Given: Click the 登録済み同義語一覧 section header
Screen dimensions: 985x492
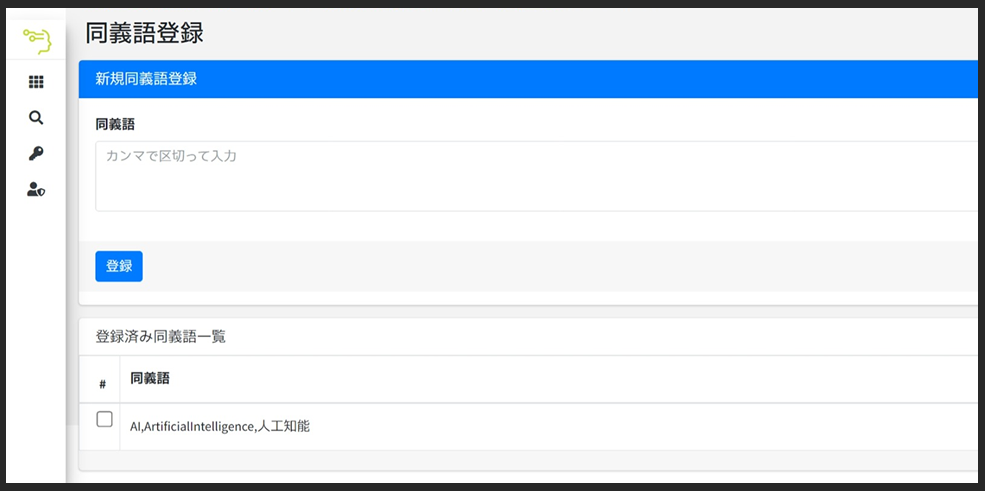Looking at the screenshot, I should pyautogui.click(x=160, y=337).
